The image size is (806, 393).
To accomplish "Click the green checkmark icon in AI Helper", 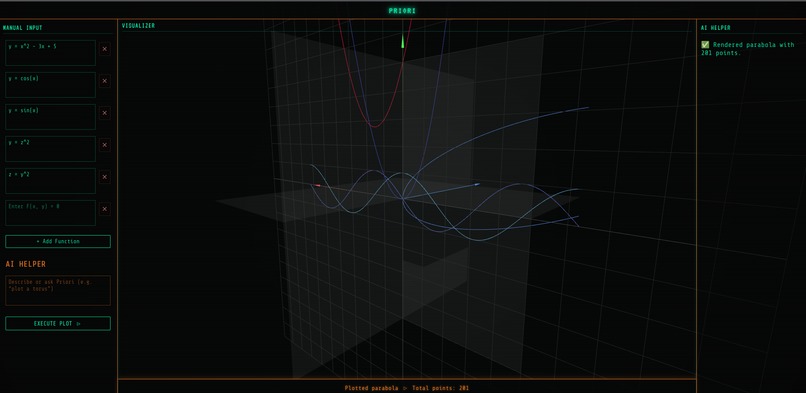I will [705, 45].
